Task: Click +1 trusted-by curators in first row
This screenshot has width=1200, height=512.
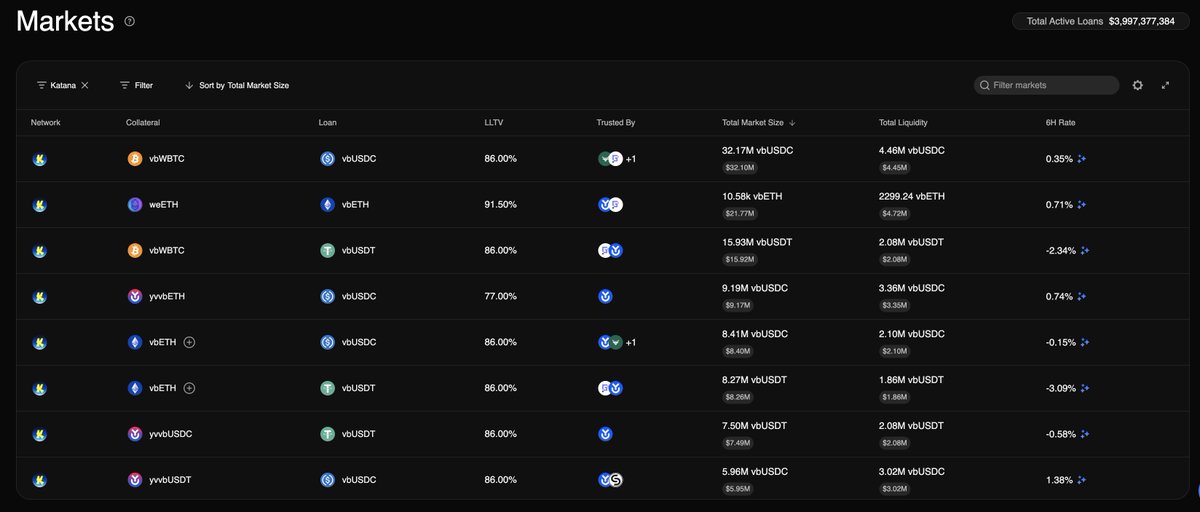Action: click(x=630, y=159)
